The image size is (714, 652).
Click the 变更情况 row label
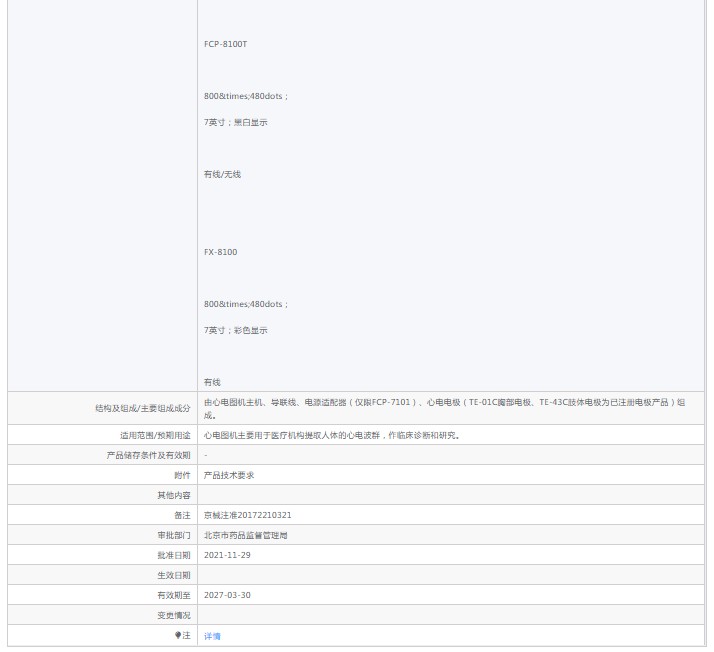click(173, 615)
